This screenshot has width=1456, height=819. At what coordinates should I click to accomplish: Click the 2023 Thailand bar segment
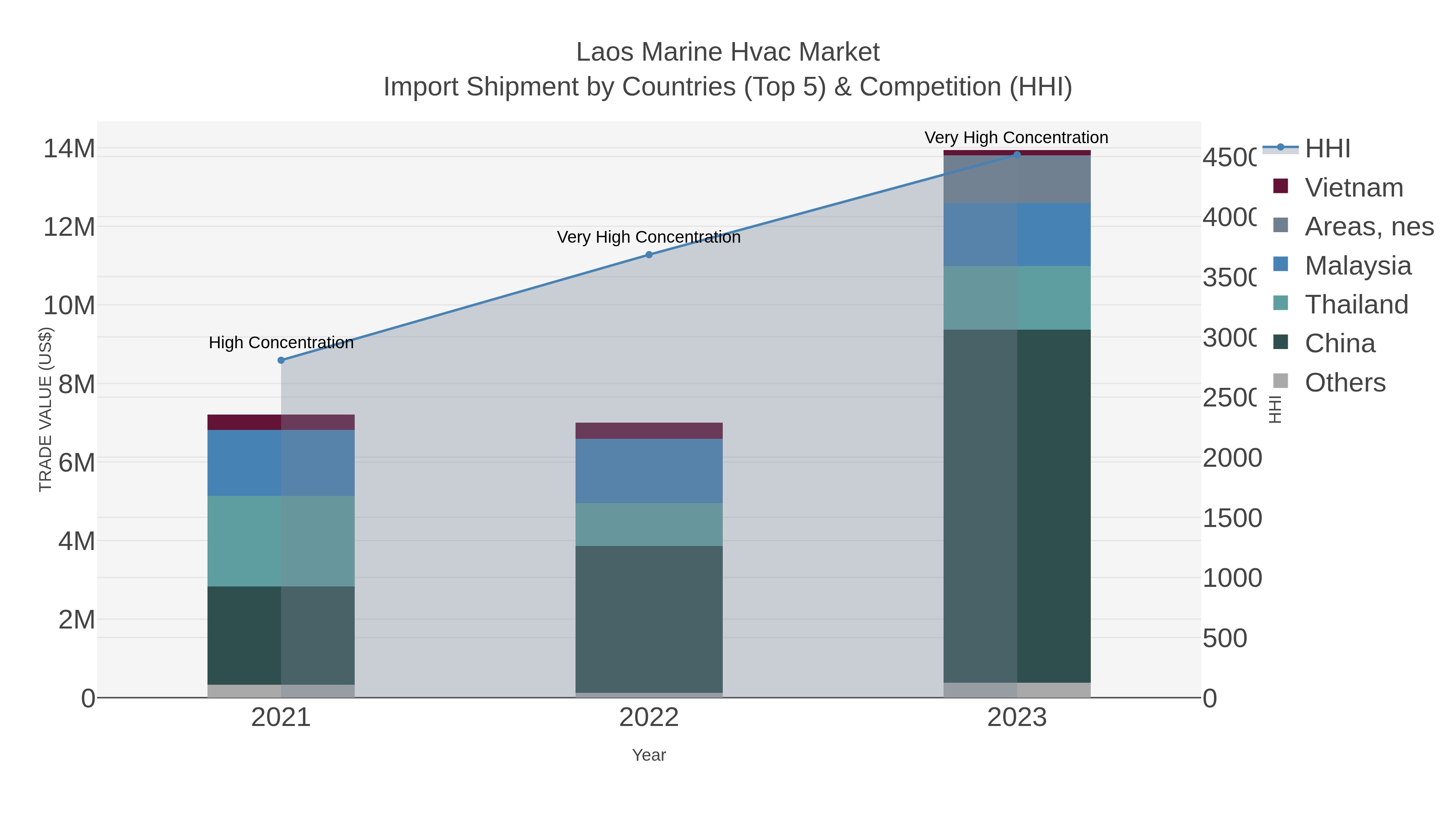pyautogui.click(x=1017, y=298)
